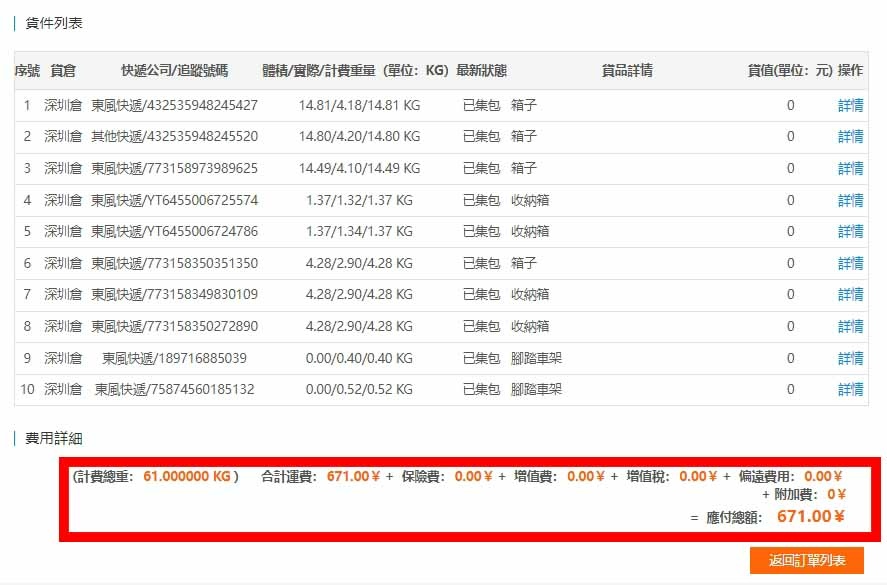
Task: Open 詳情 link for row 8 tracking 773158350272890
Action: tap(850, 326)
